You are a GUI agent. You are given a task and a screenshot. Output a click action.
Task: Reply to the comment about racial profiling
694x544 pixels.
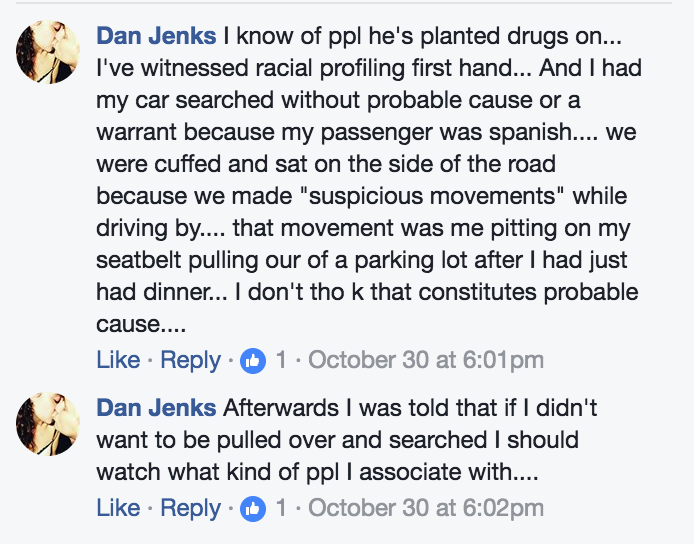(190, 360)
